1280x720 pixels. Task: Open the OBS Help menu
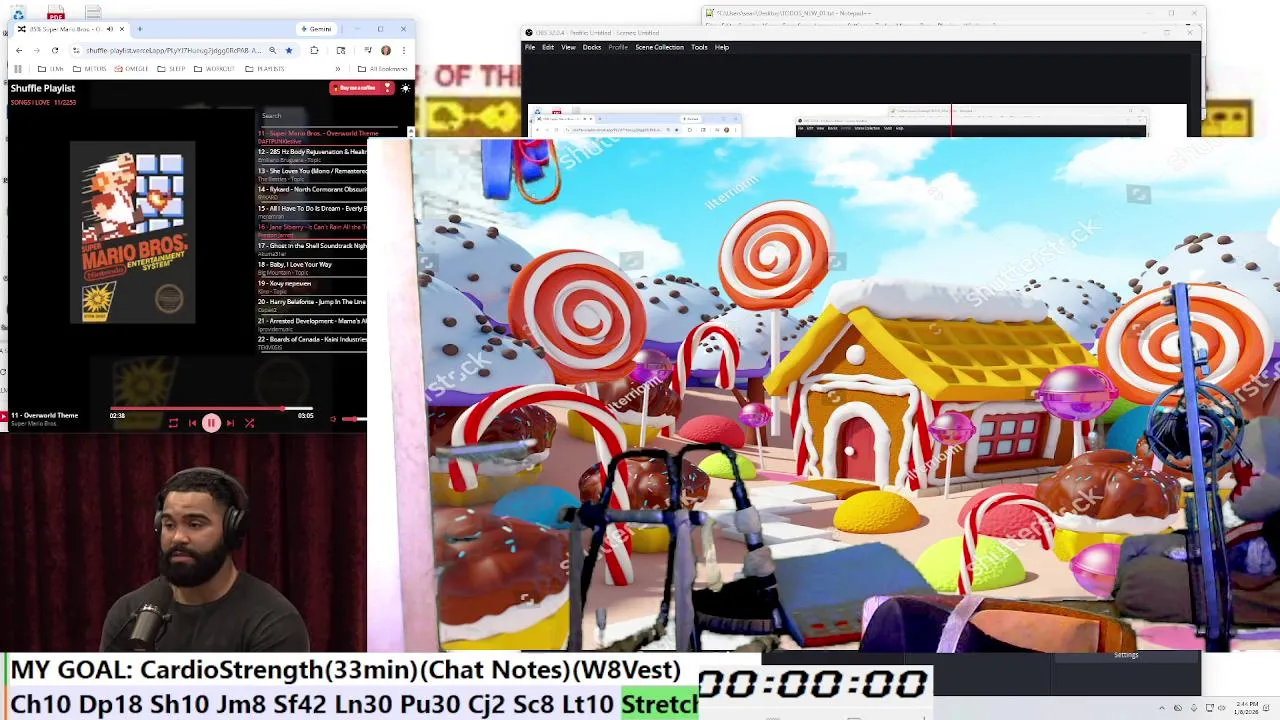(722, 47)
